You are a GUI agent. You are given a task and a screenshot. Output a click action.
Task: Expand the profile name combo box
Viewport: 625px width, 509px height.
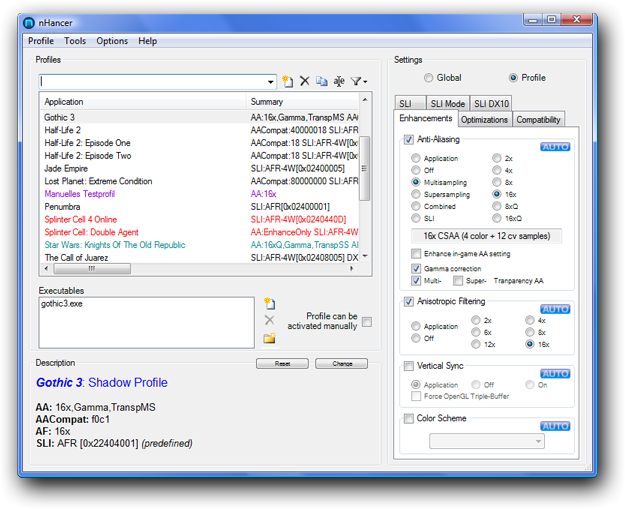tap(271, 82)
